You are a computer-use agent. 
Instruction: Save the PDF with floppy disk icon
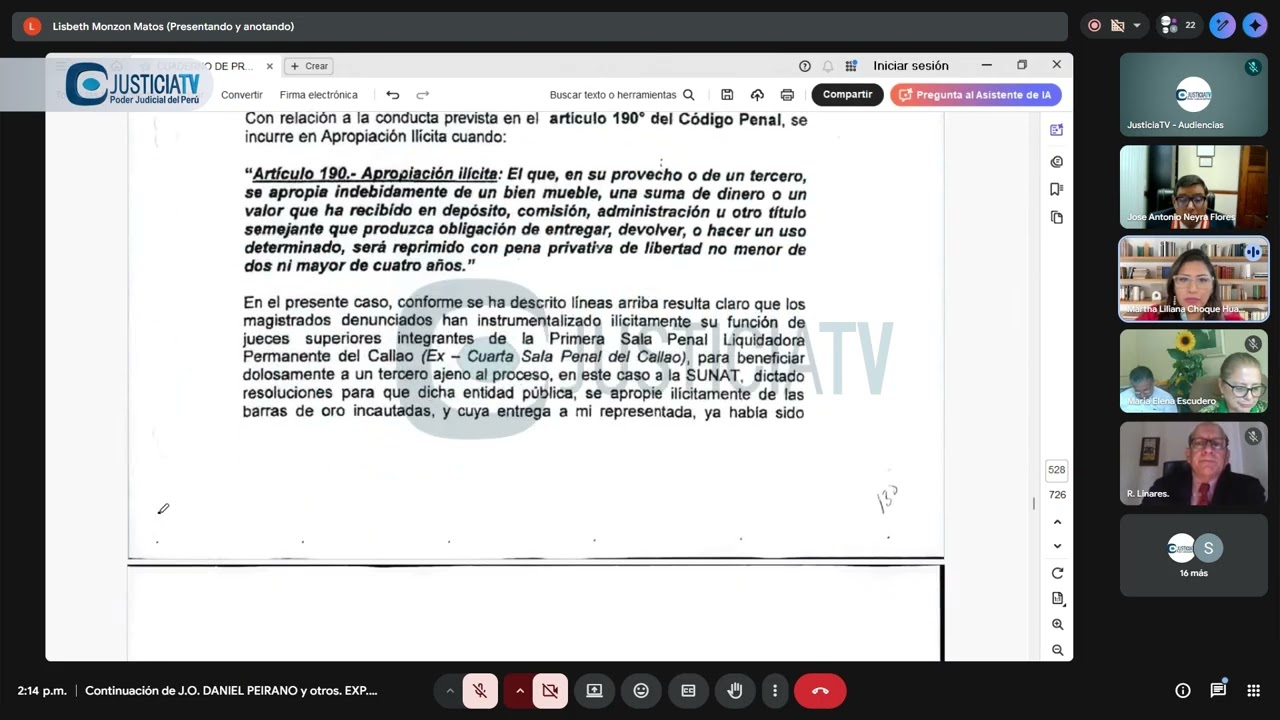tap(727, 95)
